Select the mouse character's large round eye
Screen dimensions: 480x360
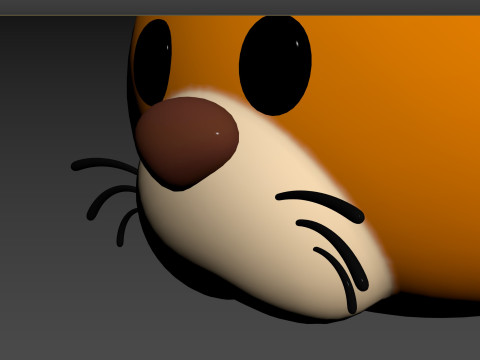tap(275, 66)
